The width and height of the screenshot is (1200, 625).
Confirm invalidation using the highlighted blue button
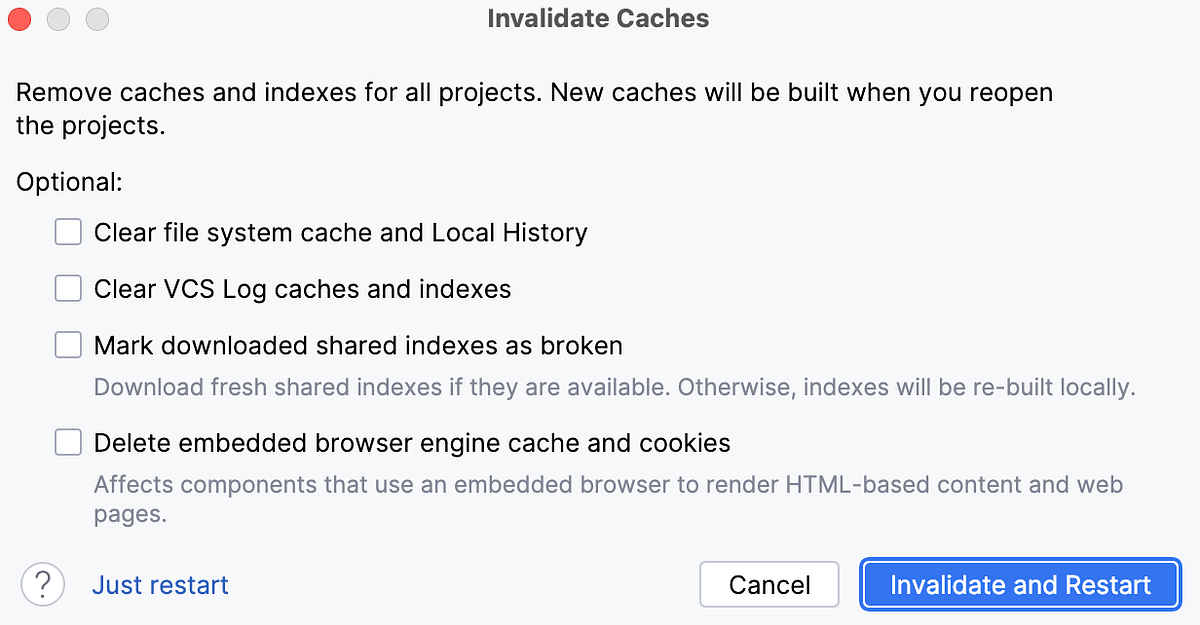point(1019,584)
